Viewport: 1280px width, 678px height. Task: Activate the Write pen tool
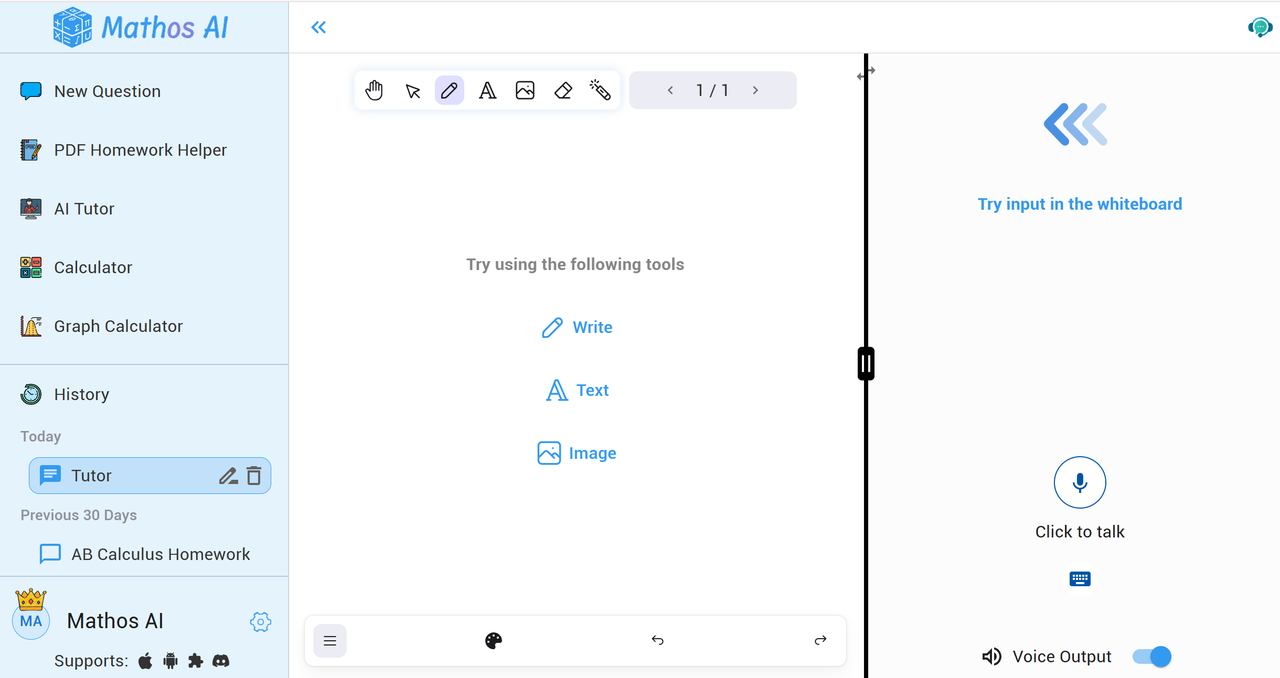(x=449, y=90)
